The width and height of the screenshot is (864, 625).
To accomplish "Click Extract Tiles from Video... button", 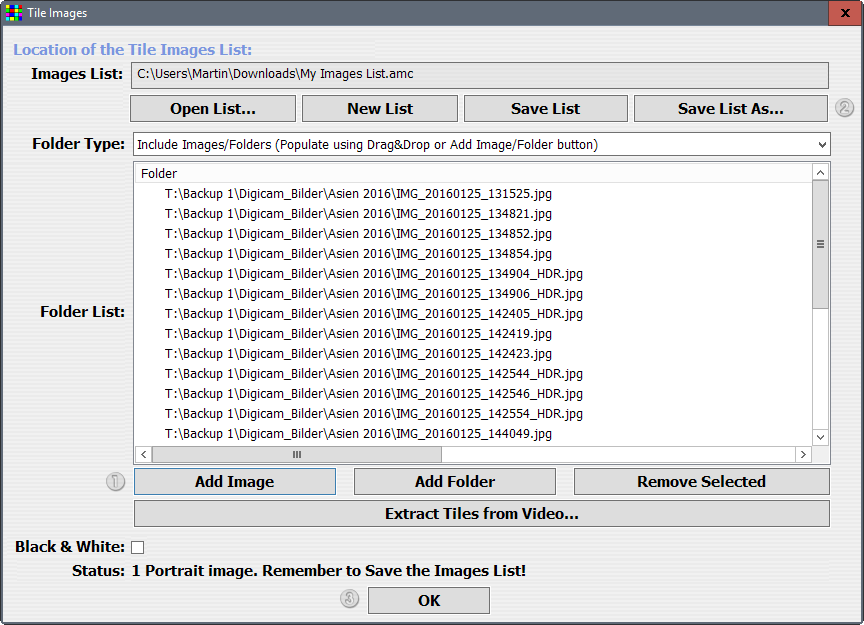I will (x=482, y=514).
